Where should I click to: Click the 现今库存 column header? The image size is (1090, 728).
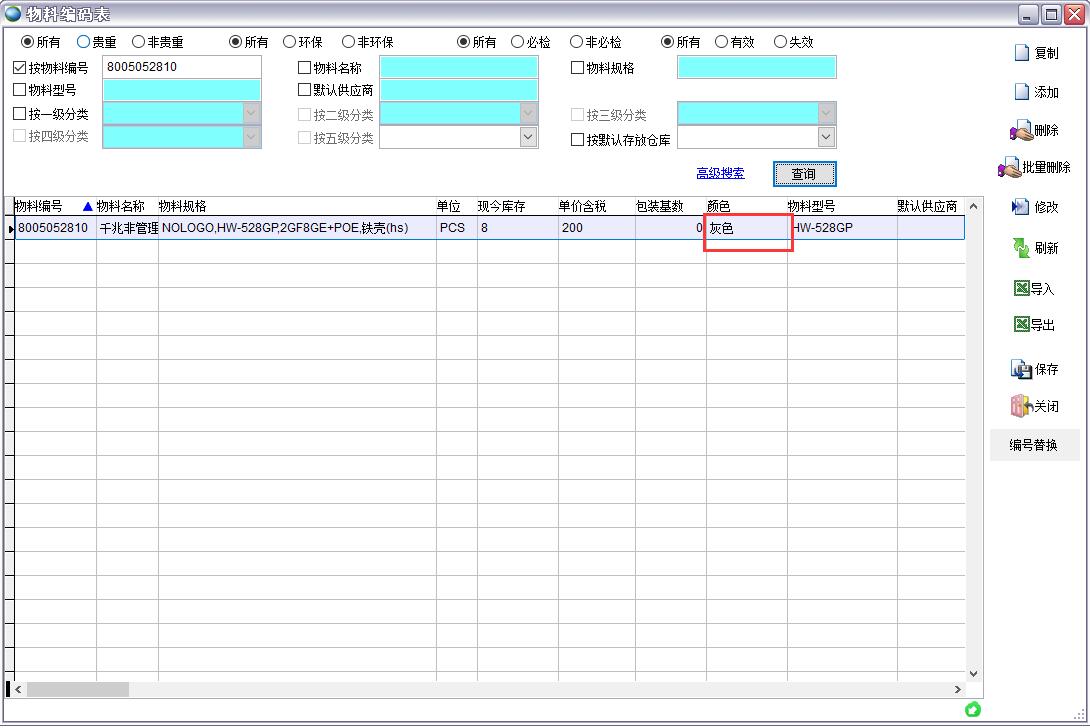tap(501, 206)
